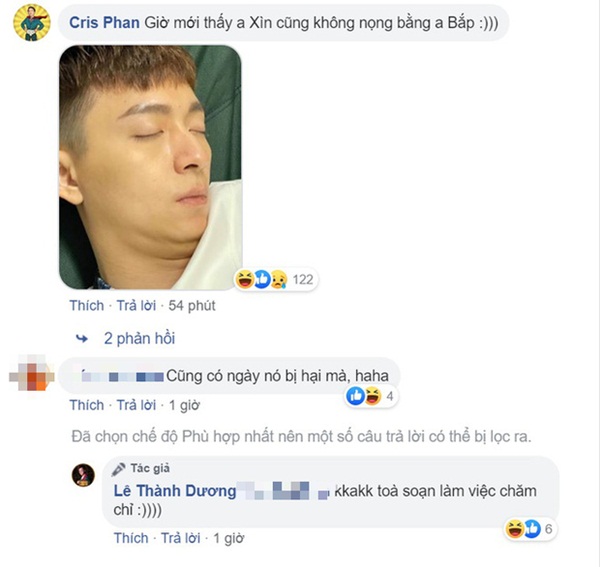Click the Haha emoji on photo comment
Screen dimensions: 600x567
coord(245,279)
